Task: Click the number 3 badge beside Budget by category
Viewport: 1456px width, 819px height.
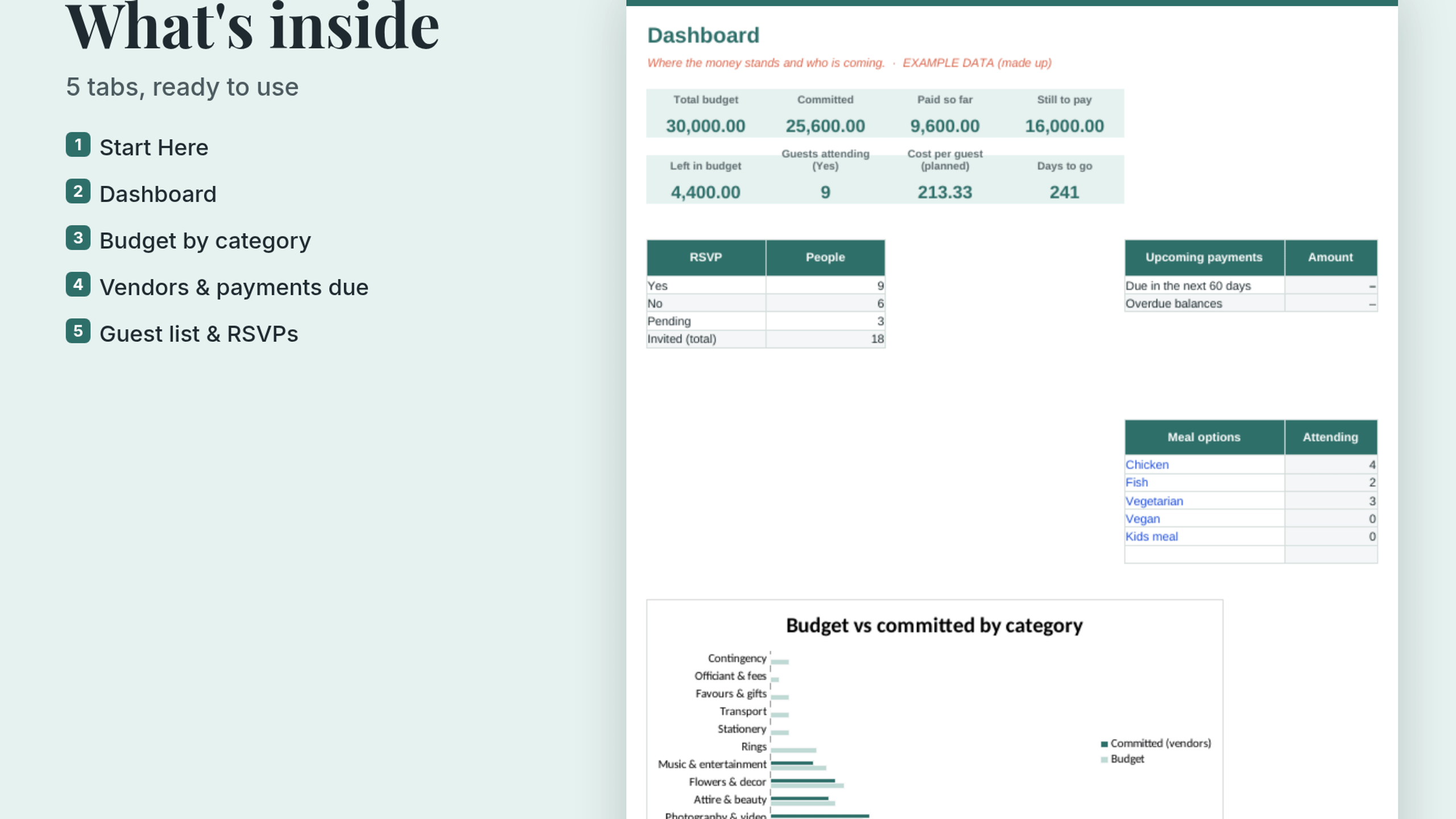Action: [x=78, y=238]
